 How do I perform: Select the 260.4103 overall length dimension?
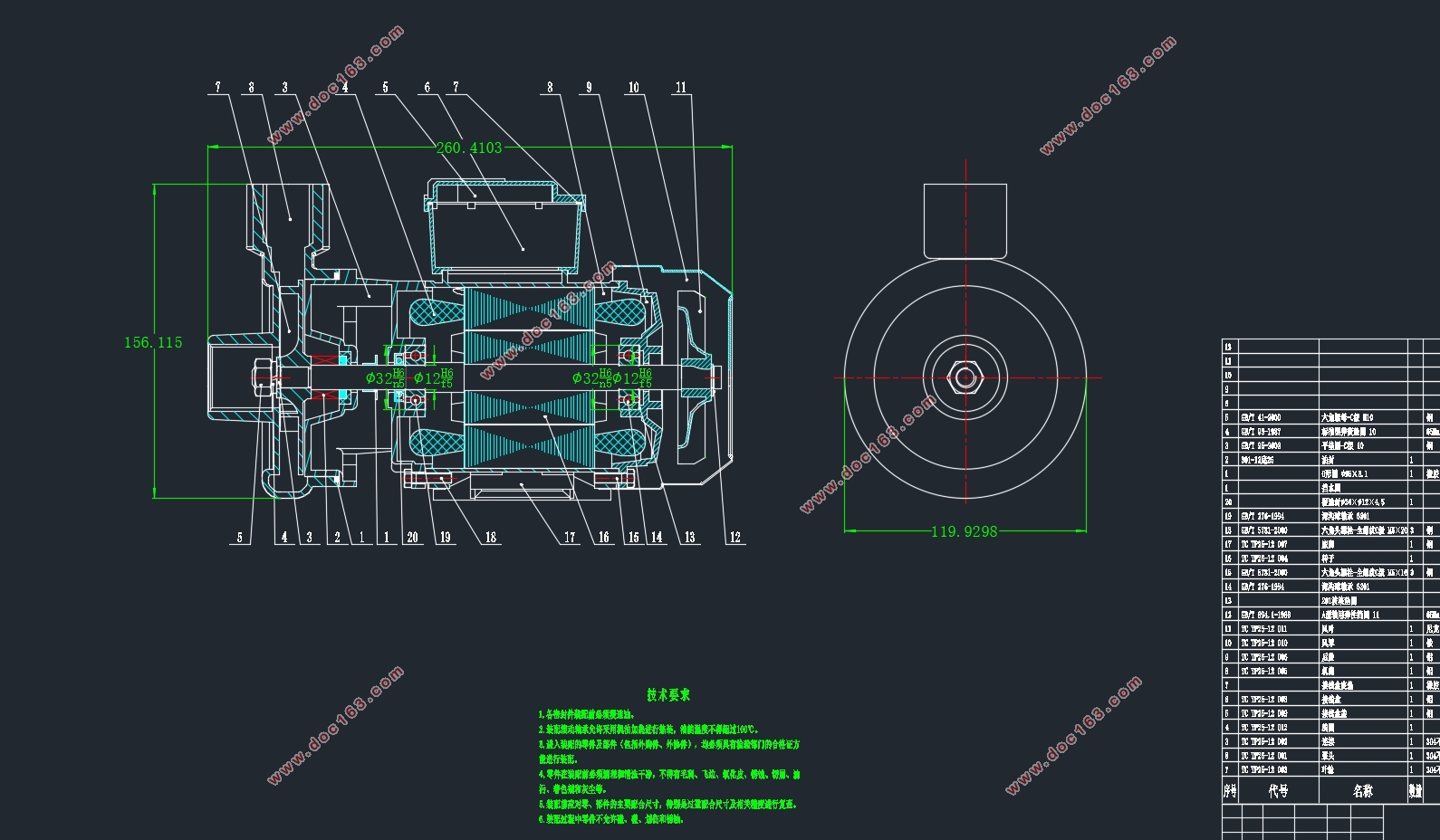[x=469, y=148]
